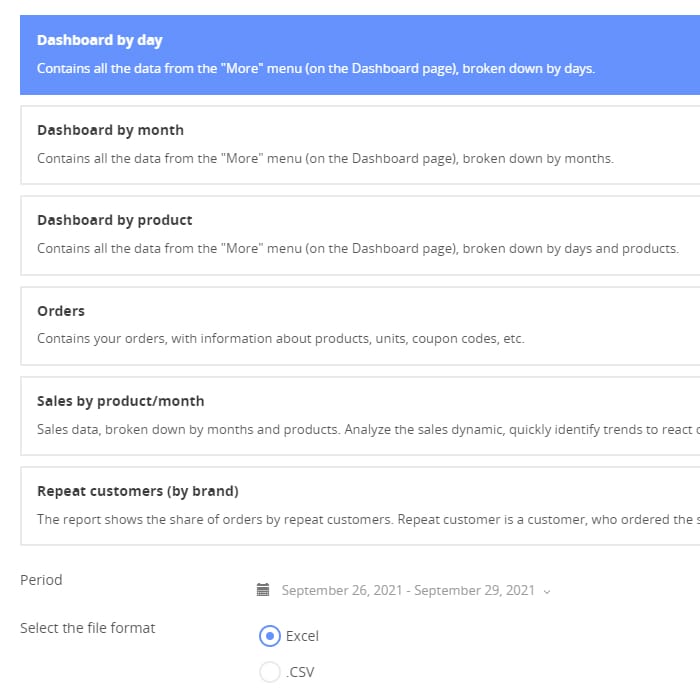Expand the period chevron arrow
The width and height of the screenshot is (700, 700).
coord(547,591)
